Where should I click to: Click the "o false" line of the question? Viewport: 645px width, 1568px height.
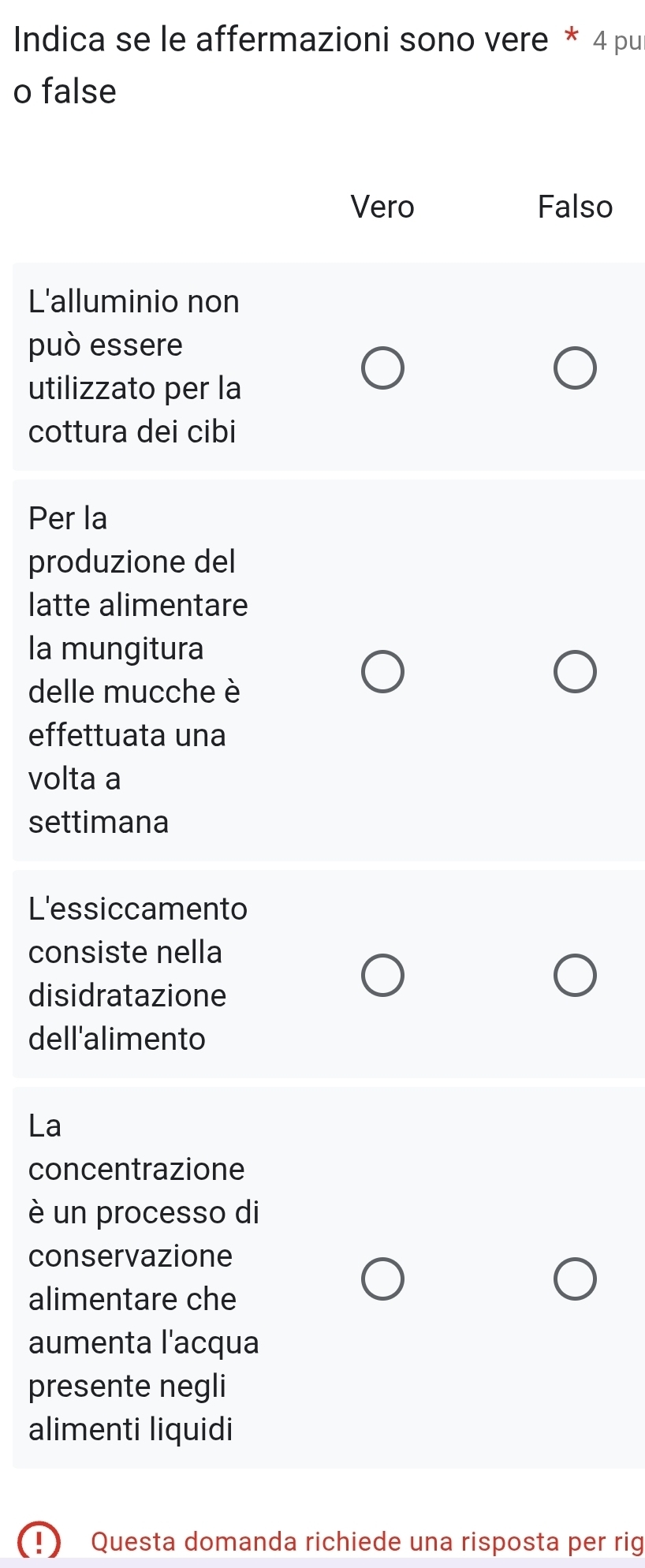(x=65, y=91)
